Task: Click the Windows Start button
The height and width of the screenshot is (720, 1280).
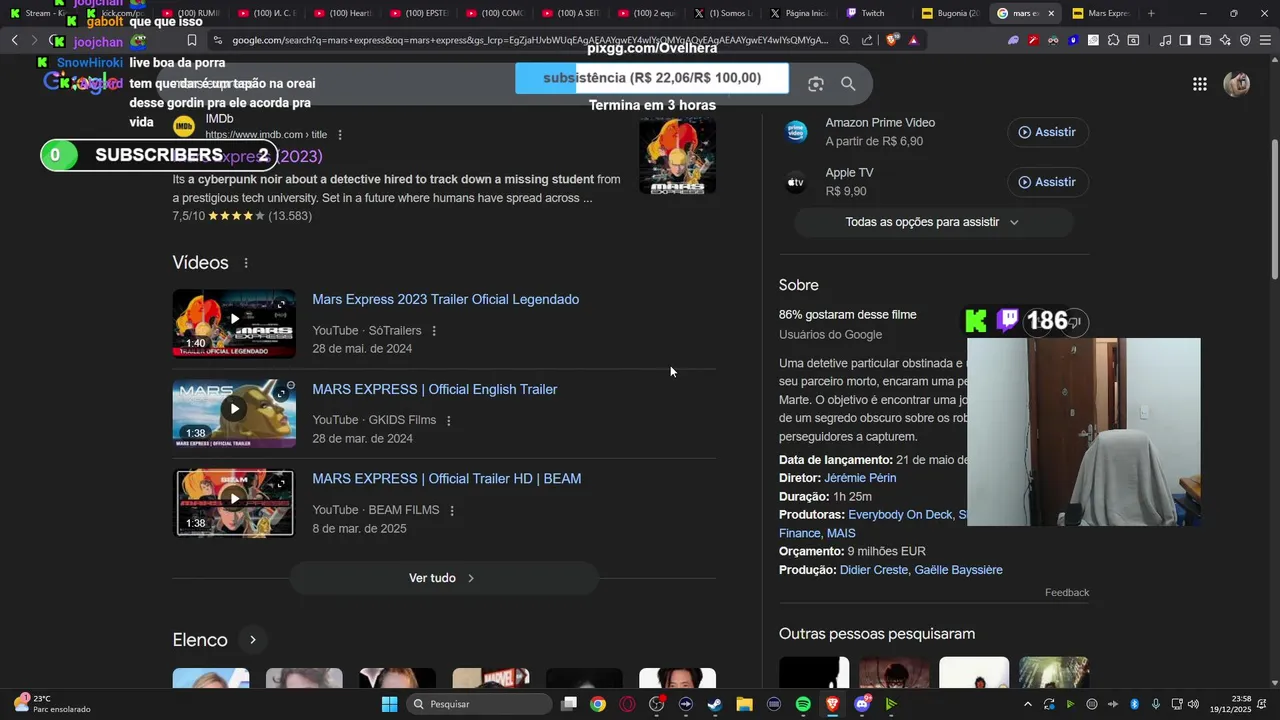Action: (390, 704)
